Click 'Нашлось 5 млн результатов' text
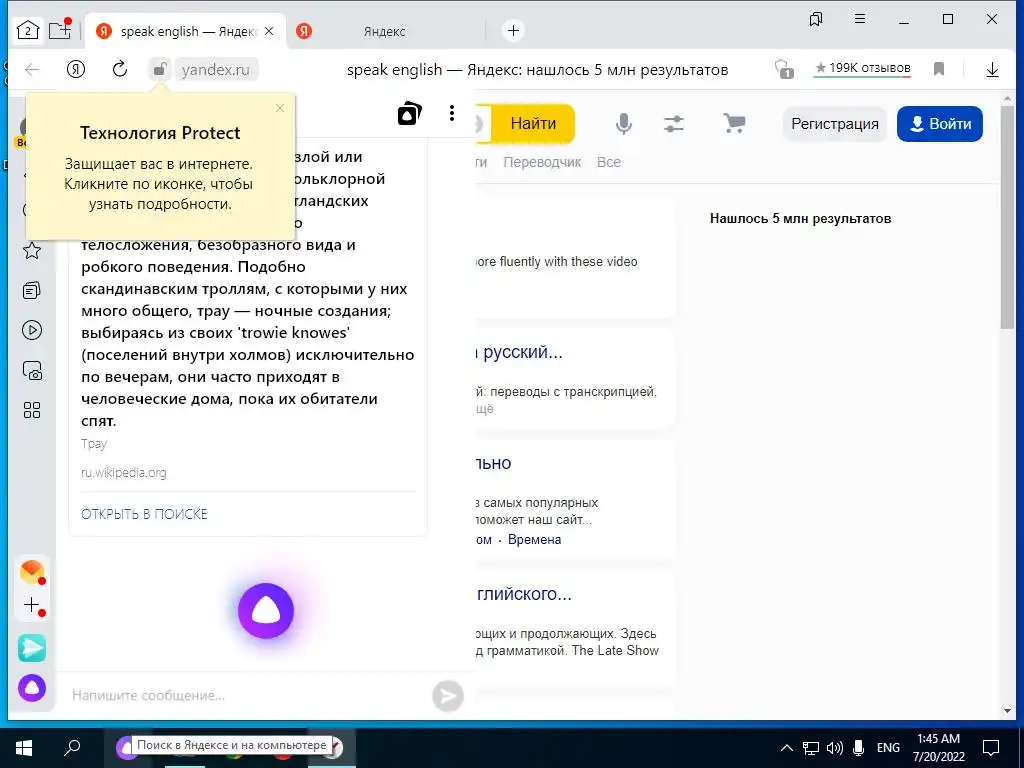This screenshot has height=768, width=1024. coord(800,219)
